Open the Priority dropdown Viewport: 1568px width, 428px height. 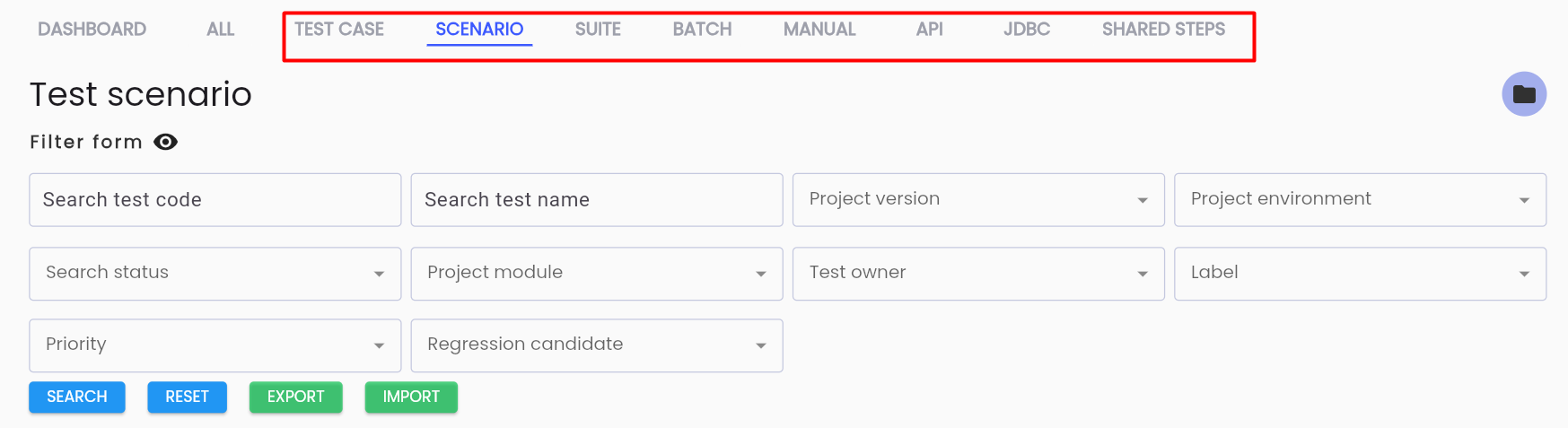tap(215, 345)
